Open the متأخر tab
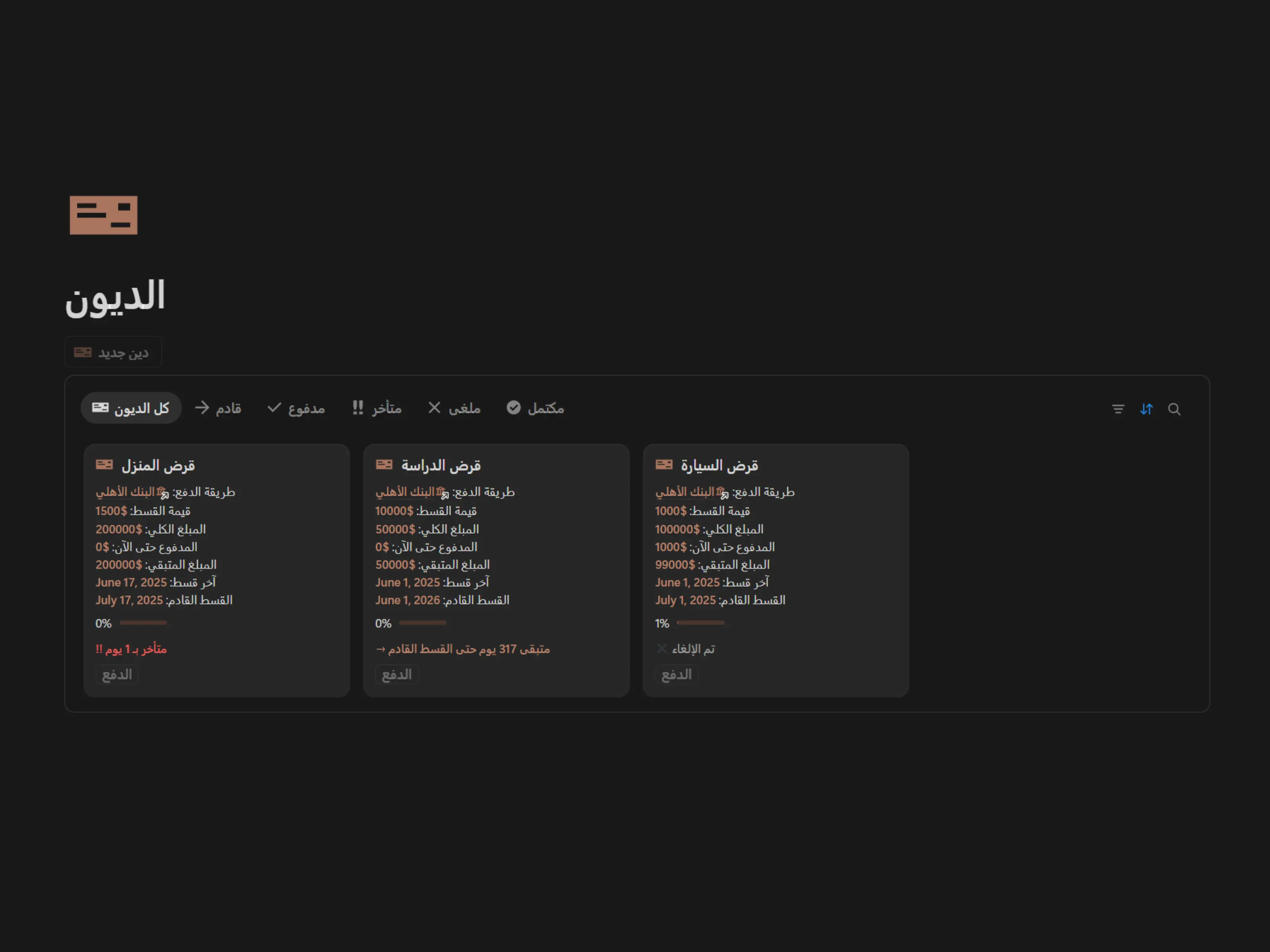This screenshot has width=1270, height=952. [377, 409]
